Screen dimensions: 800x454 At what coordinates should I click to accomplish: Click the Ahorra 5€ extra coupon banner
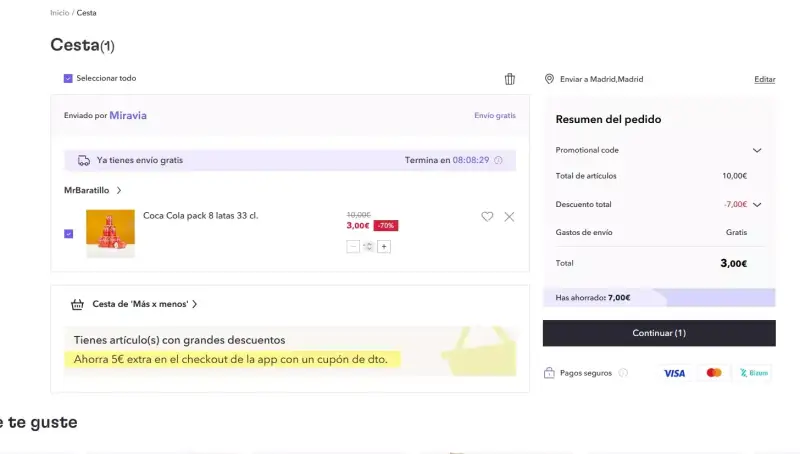(x=232, y=360)
